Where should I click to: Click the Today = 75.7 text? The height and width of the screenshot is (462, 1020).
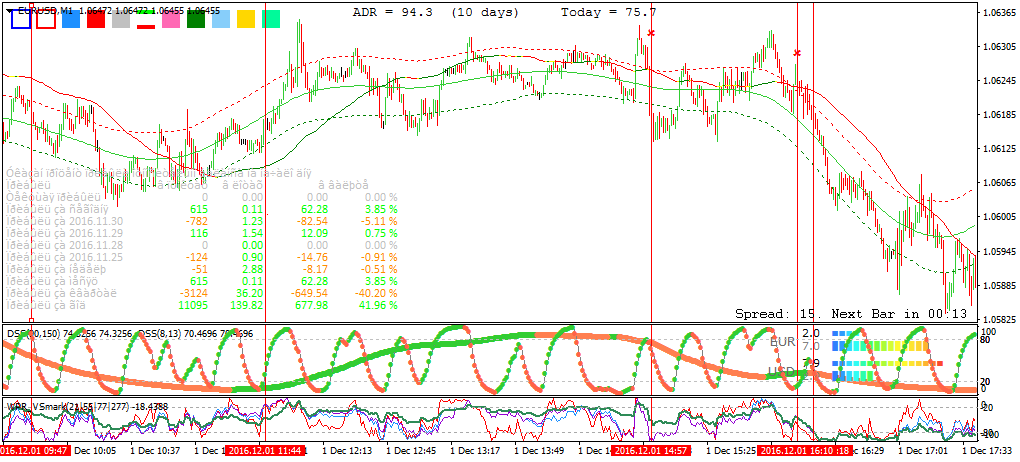pos(609,12)
